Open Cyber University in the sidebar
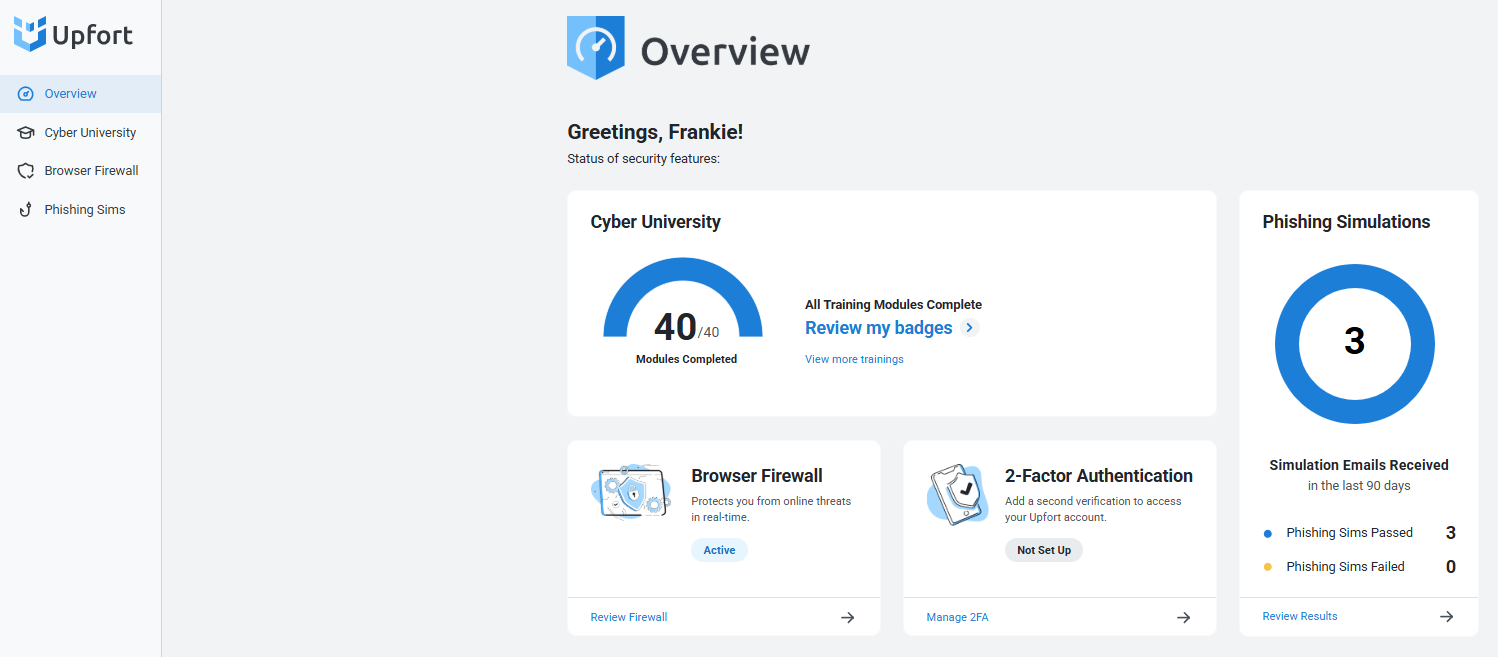Viewport: 1498px width, 657px height. 80,133
